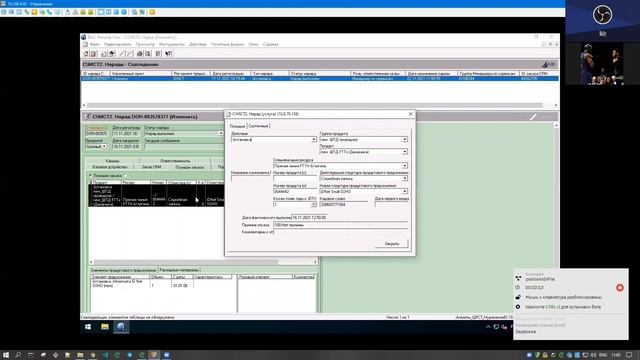
Task: Expand the Группа продукта dropdown
Action: (x=404, y=140)
